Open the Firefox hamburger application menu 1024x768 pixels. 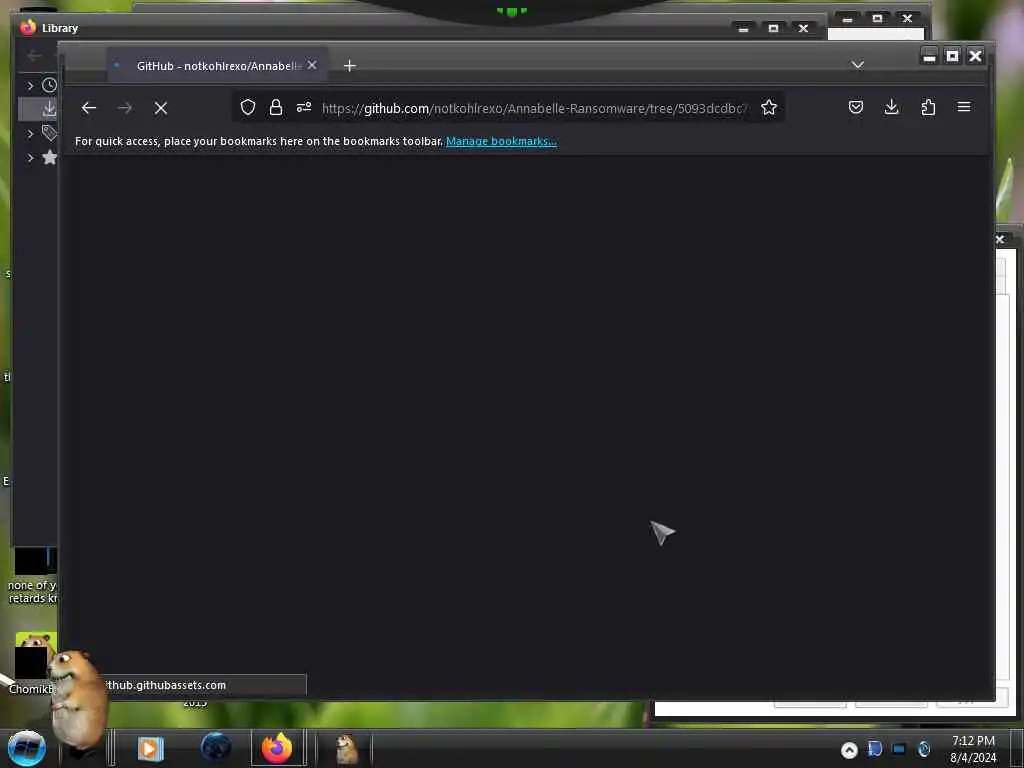pos(964,107)
